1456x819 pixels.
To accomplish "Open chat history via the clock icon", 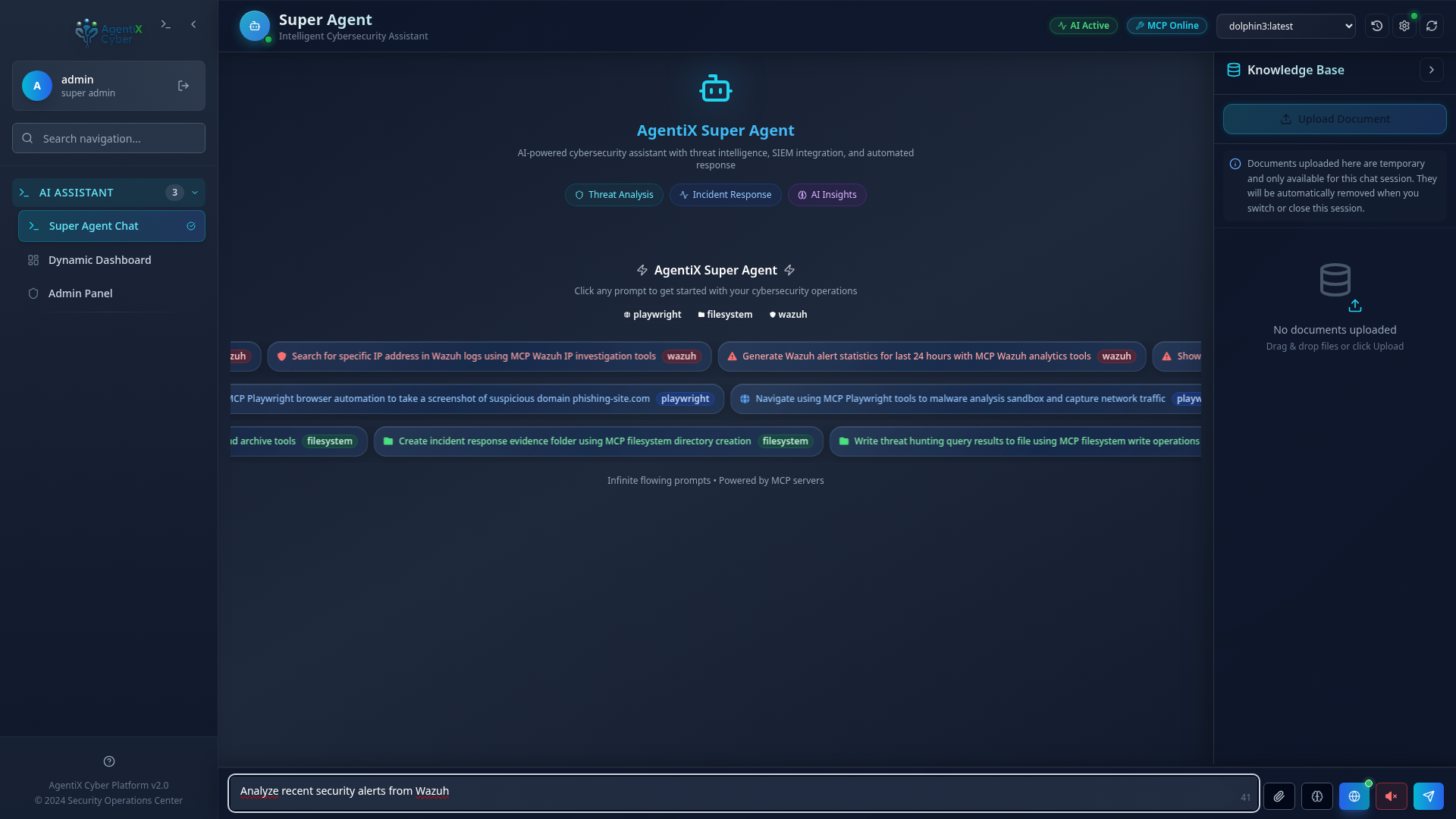I will pos(1378,25).
